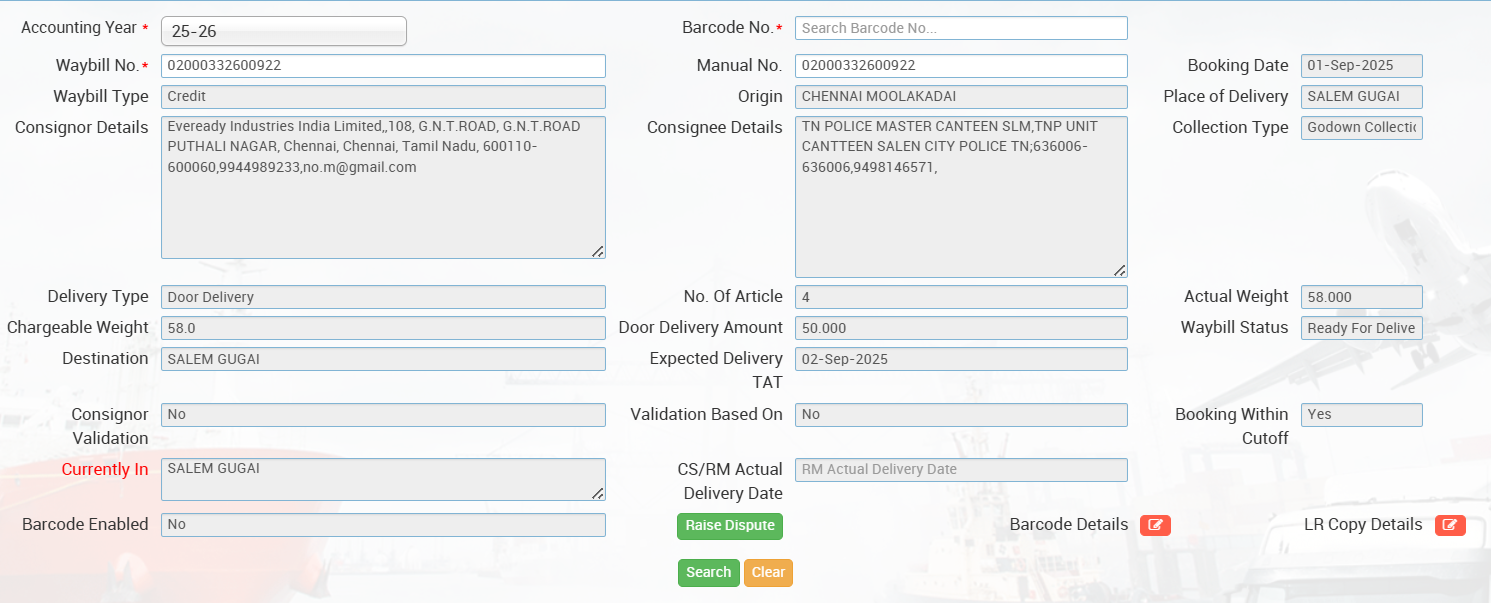Viewport: 1491px width, 603px height.
Task: Click the Door Delivery Amount field
Action: (961, 328)
